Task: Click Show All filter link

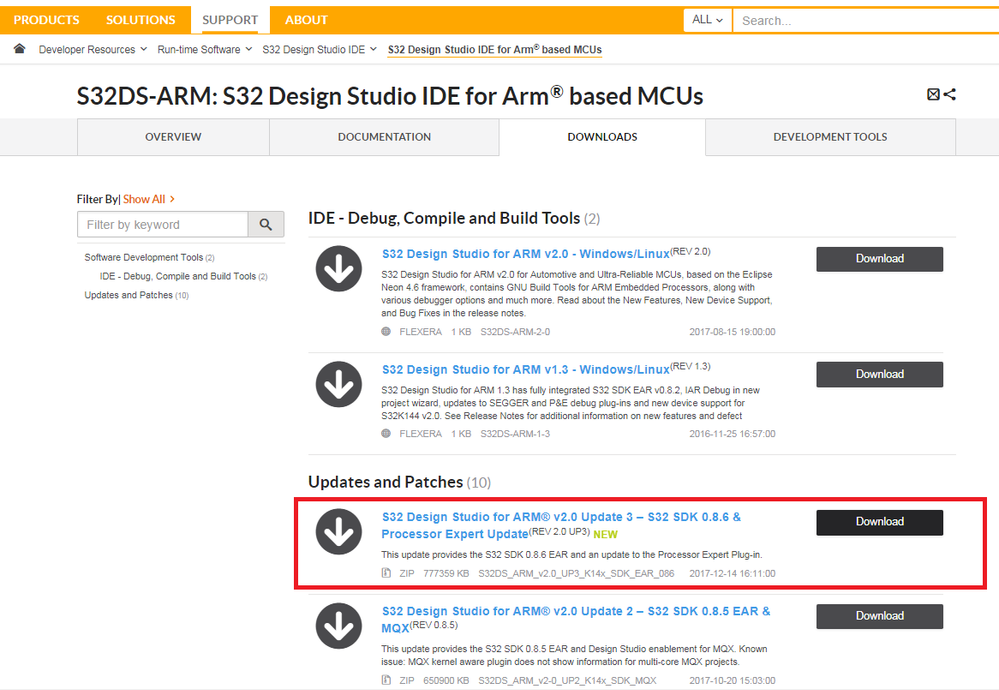Action: (149, 199)
